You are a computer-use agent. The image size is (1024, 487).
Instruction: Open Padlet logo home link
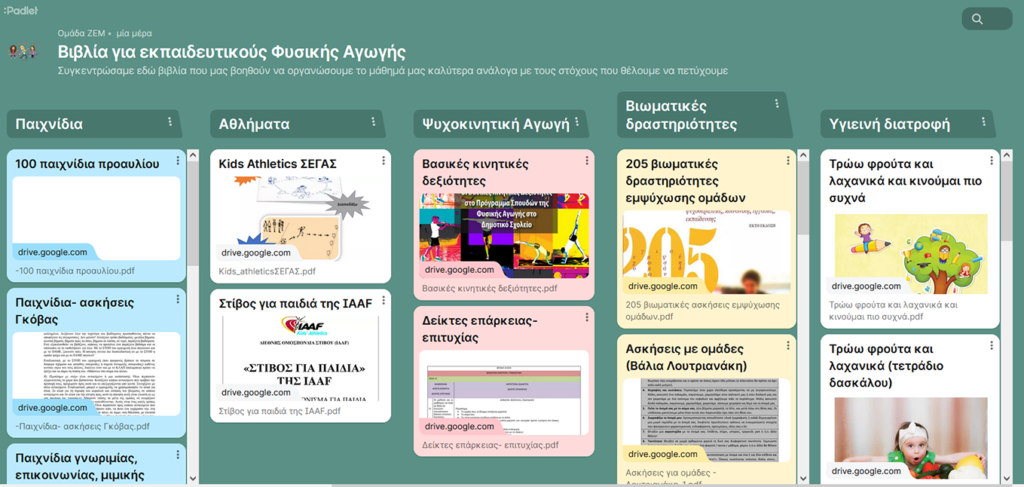20,10
